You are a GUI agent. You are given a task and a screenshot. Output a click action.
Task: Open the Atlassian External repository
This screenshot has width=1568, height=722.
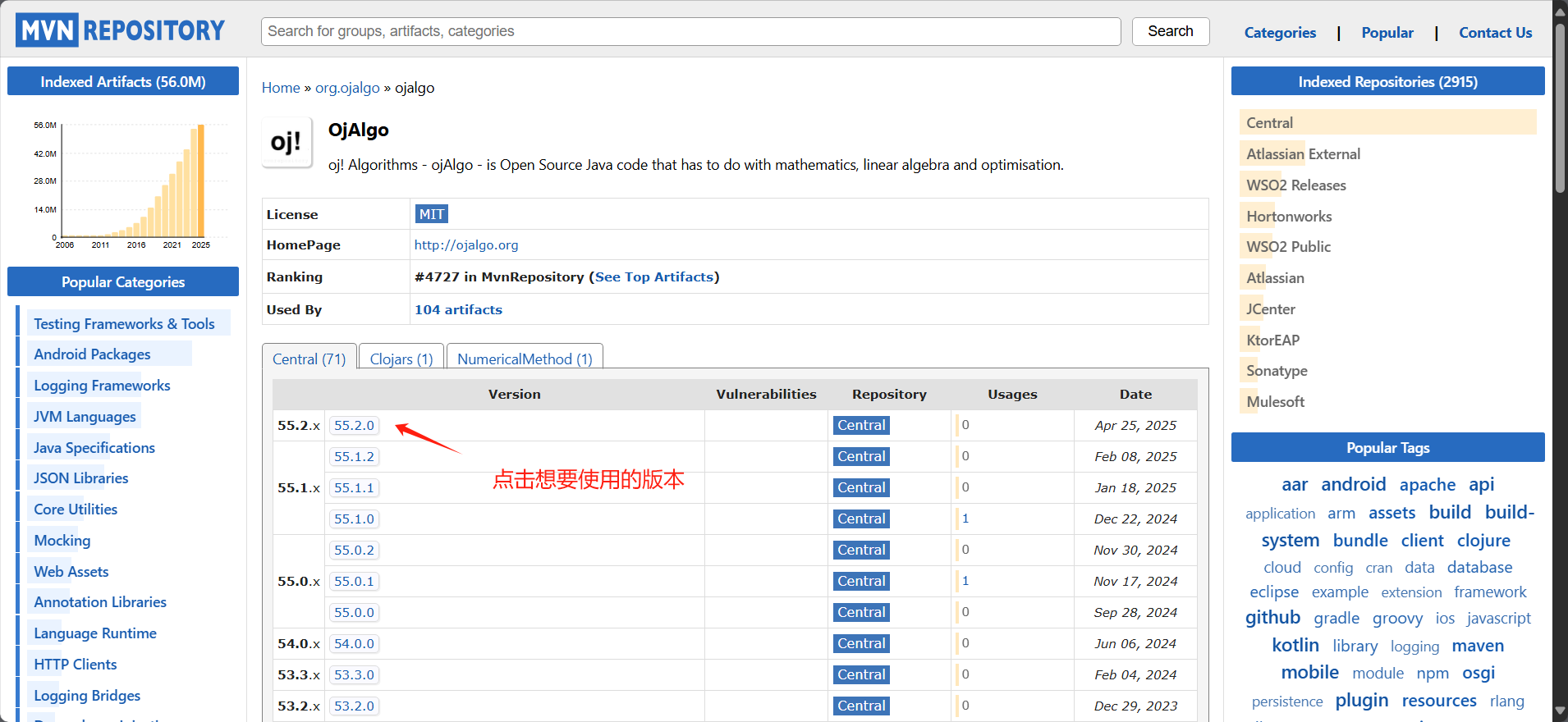[1303, 154]
